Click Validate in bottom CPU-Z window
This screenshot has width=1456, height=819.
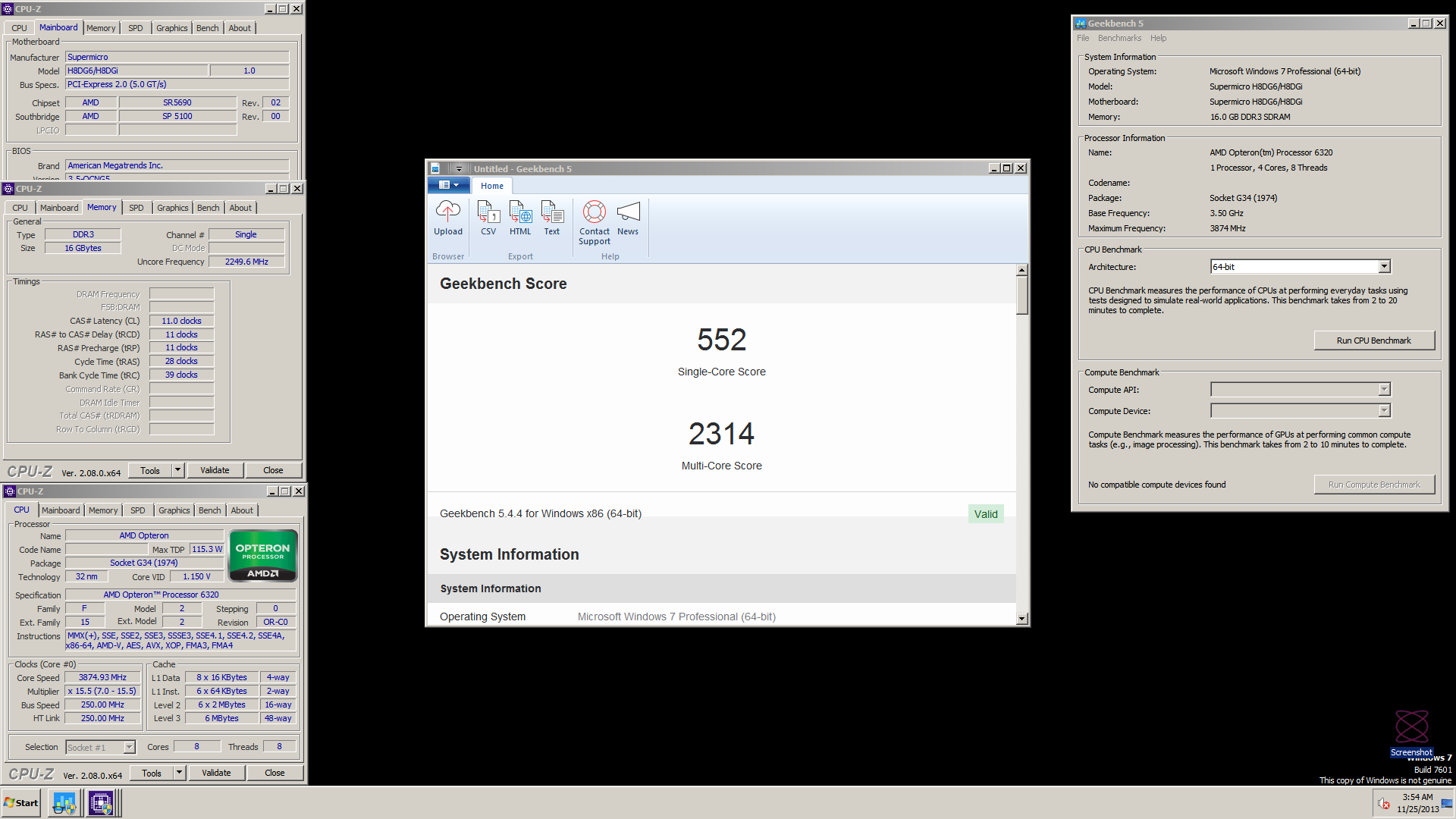click(x=216, y=773)
